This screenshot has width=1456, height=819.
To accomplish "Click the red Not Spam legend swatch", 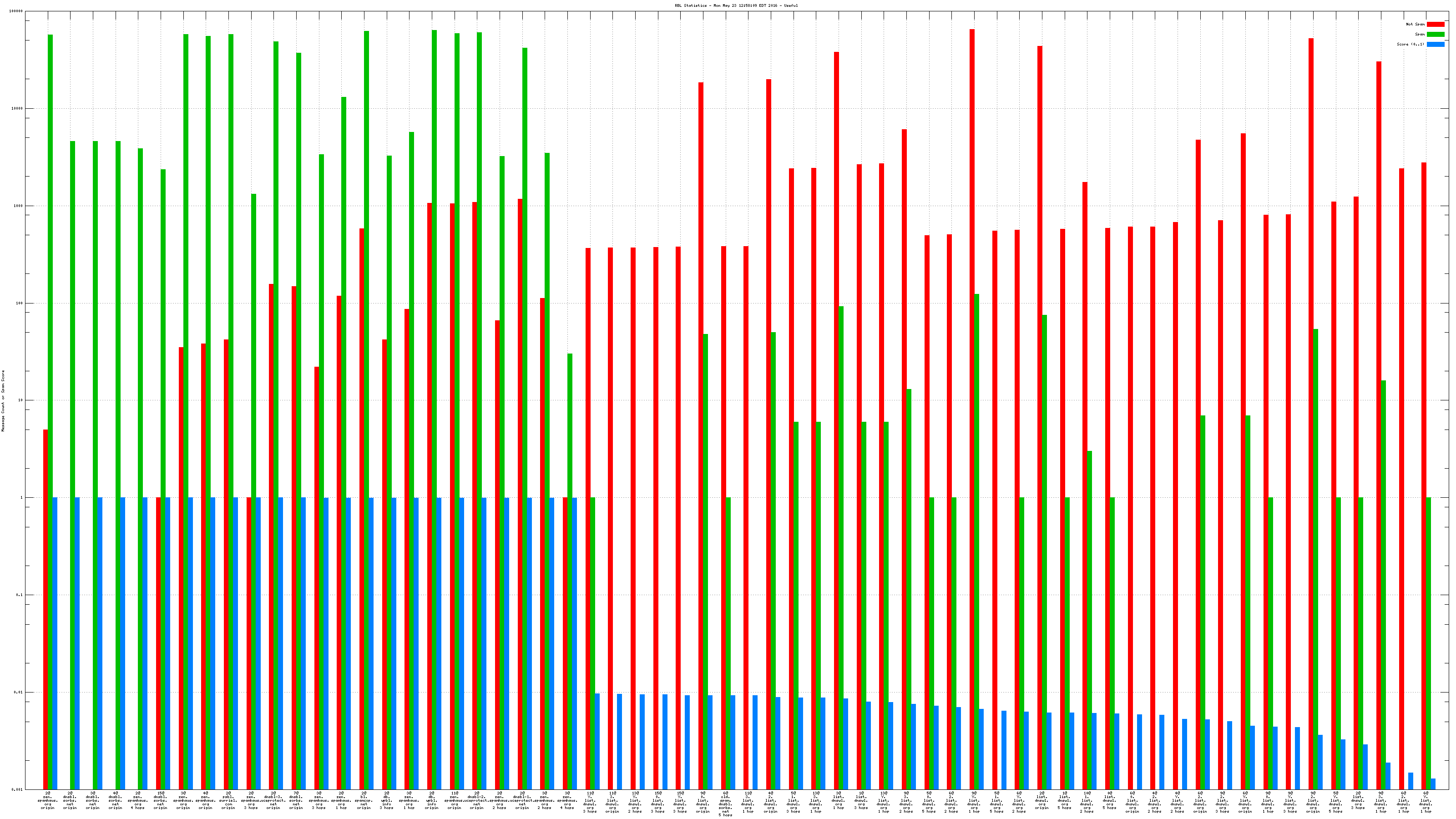I will pos(1435,24).
